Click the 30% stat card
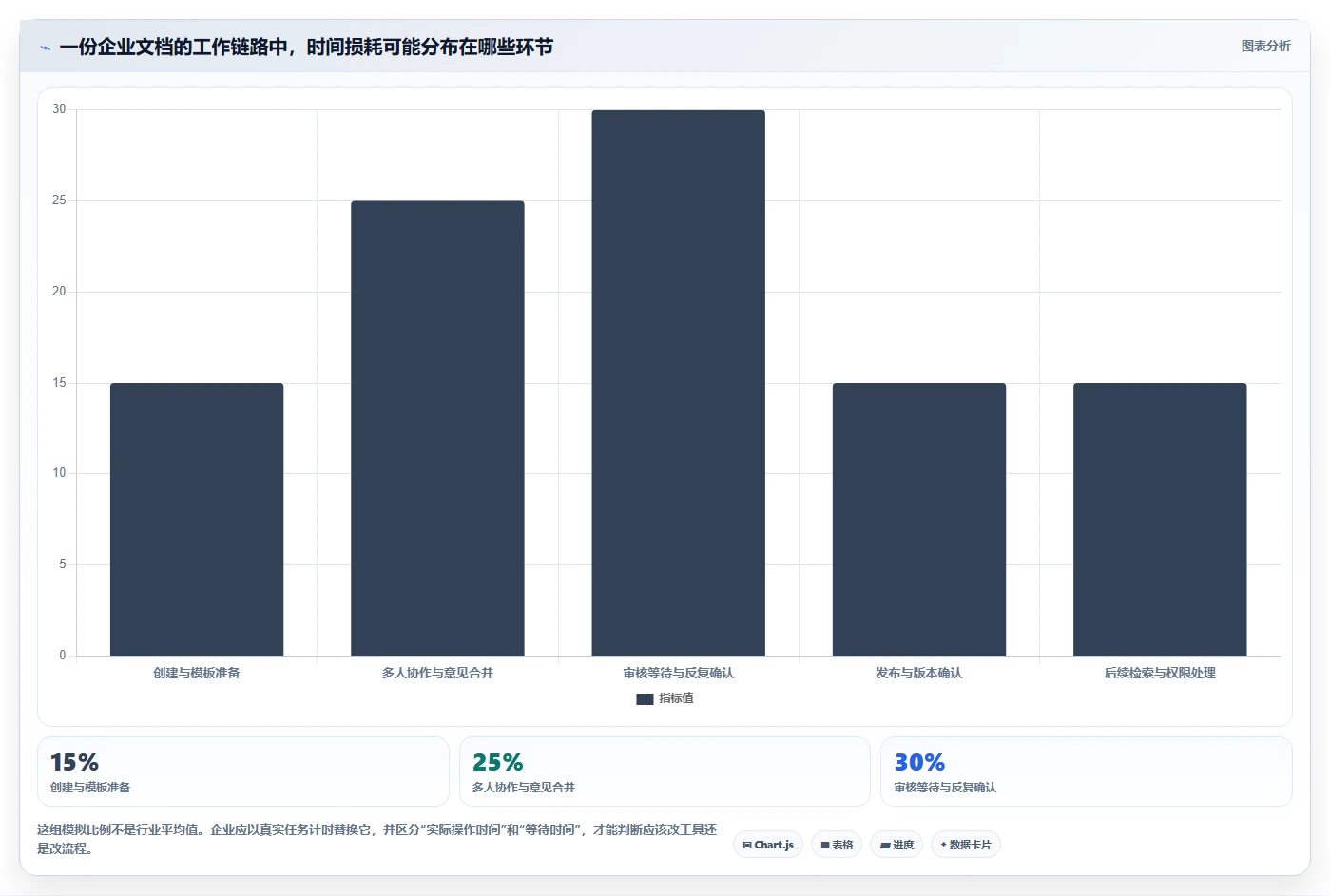The height and width of the screenshot is (896, 1330). point(1087,772)
